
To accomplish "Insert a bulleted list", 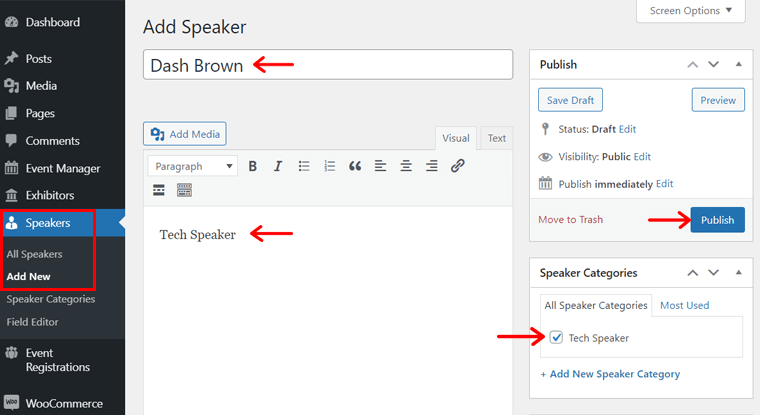I will tap(304, 166).
